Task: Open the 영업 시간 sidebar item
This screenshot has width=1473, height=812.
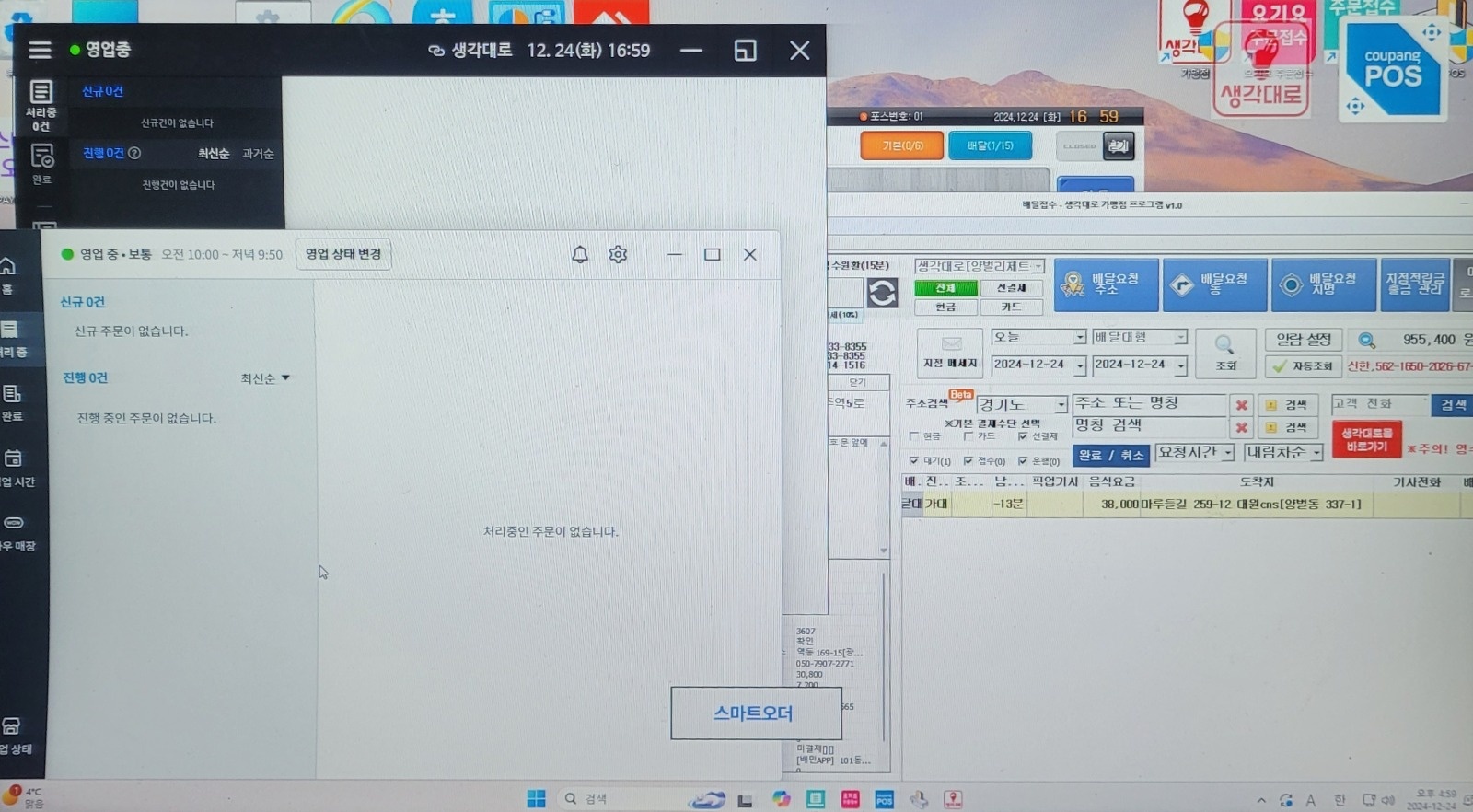Action: click(16, 469)
